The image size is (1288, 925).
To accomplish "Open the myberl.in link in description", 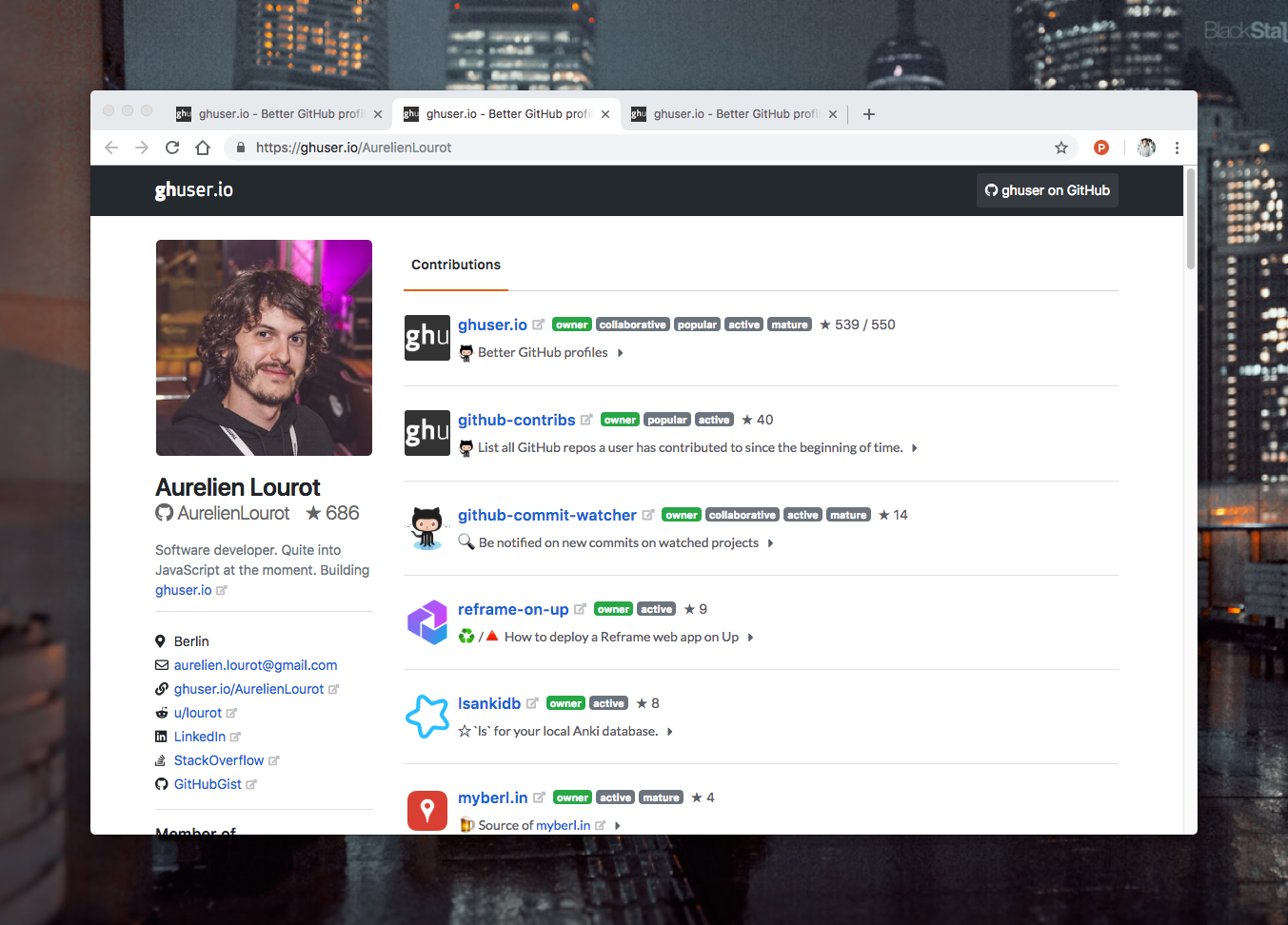I will 563,826.
